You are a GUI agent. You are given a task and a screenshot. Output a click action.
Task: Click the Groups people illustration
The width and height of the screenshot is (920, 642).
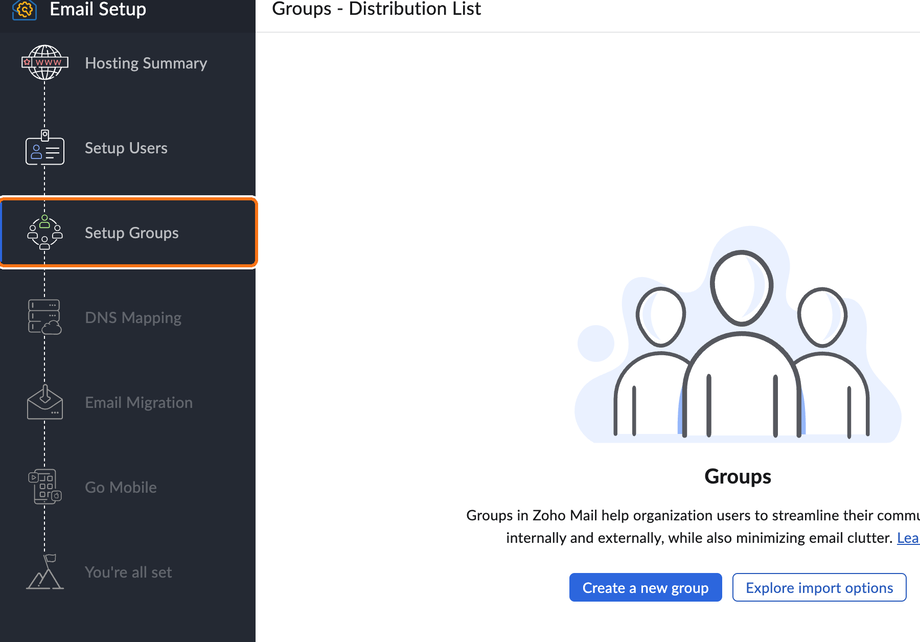tap(738, 334)
